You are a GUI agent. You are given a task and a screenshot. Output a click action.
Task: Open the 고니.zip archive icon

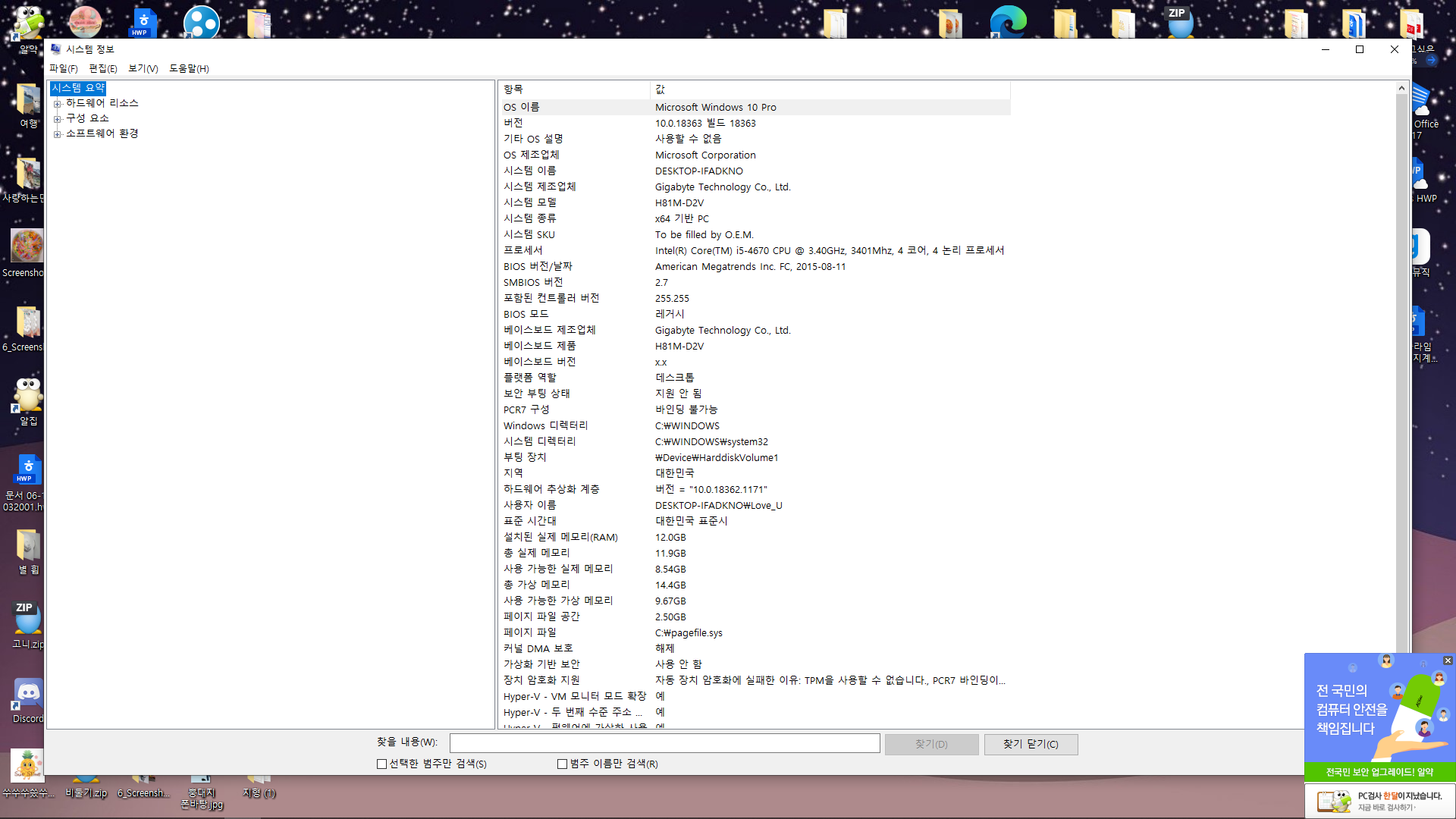click(x=27, y=619)
